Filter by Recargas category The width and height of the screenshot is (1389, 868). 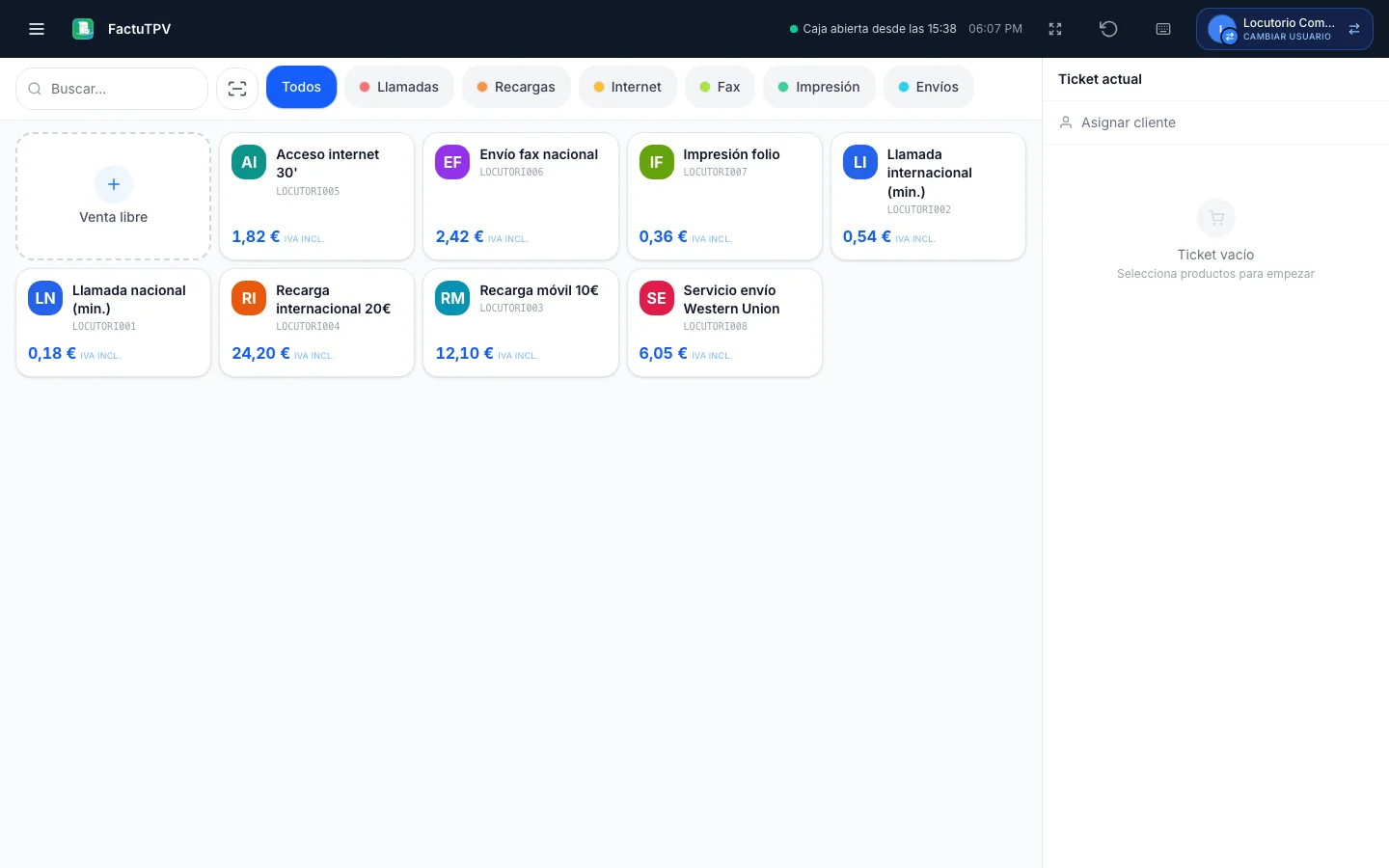pos(516,87)
